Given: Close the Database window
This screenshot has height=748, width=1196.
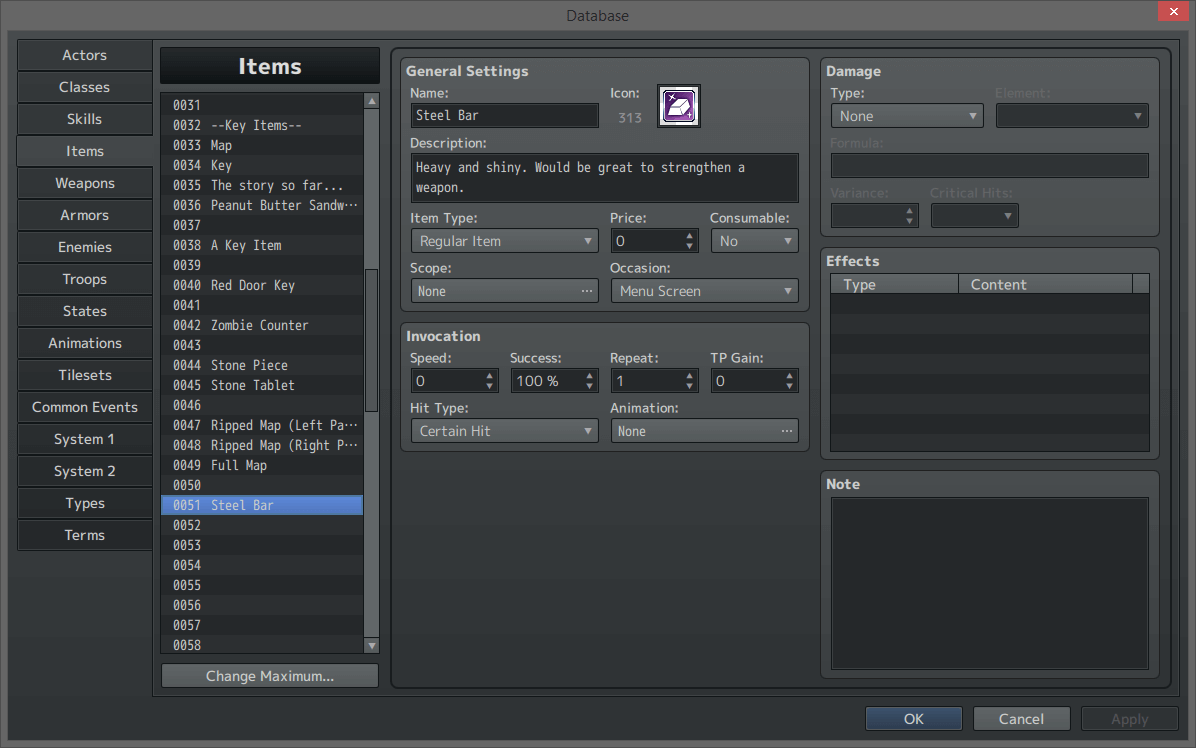Looking at the screenshot, I should (x=1173, y=11).
